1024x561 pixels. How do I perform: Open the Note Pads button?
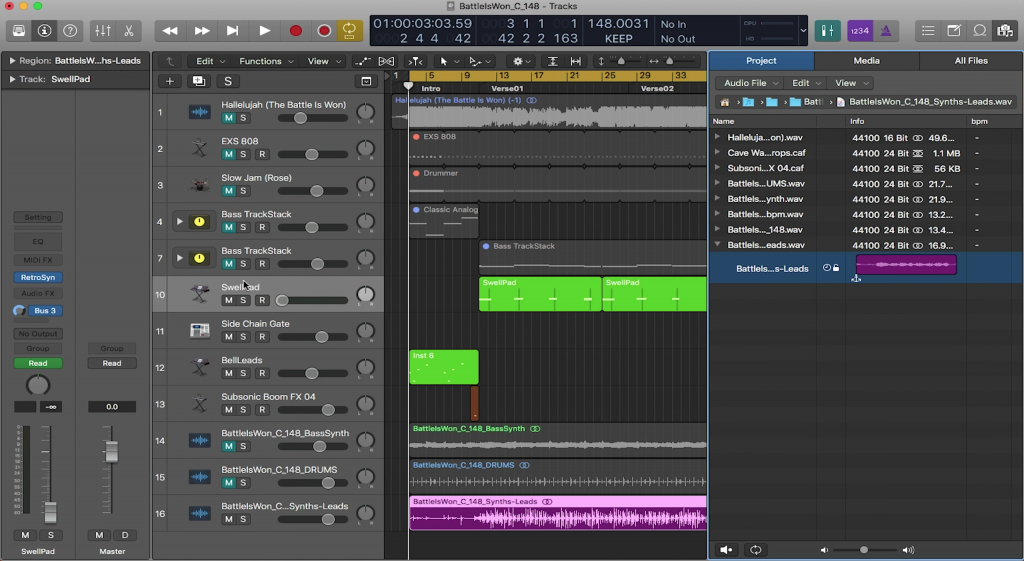point(953,31)
